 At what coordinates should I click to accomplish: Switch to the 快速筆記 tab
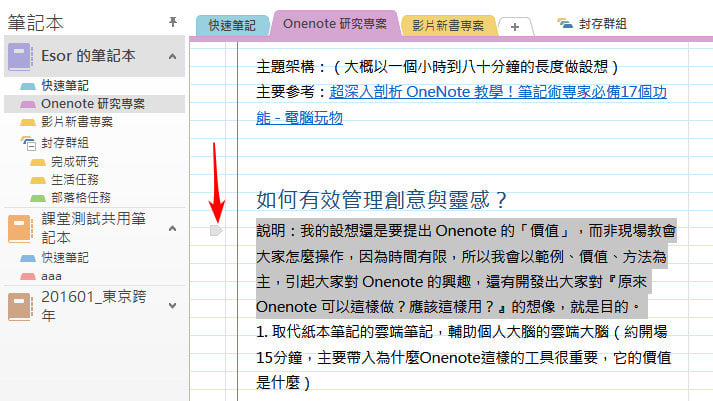(232, 25)
